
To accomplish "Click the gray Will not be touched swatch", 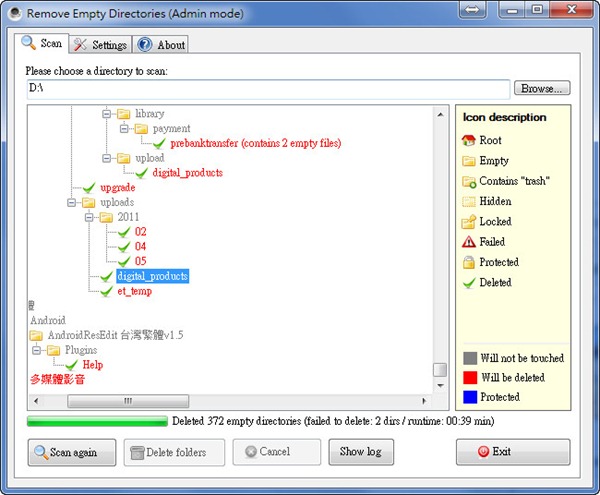I will [470, 358].
